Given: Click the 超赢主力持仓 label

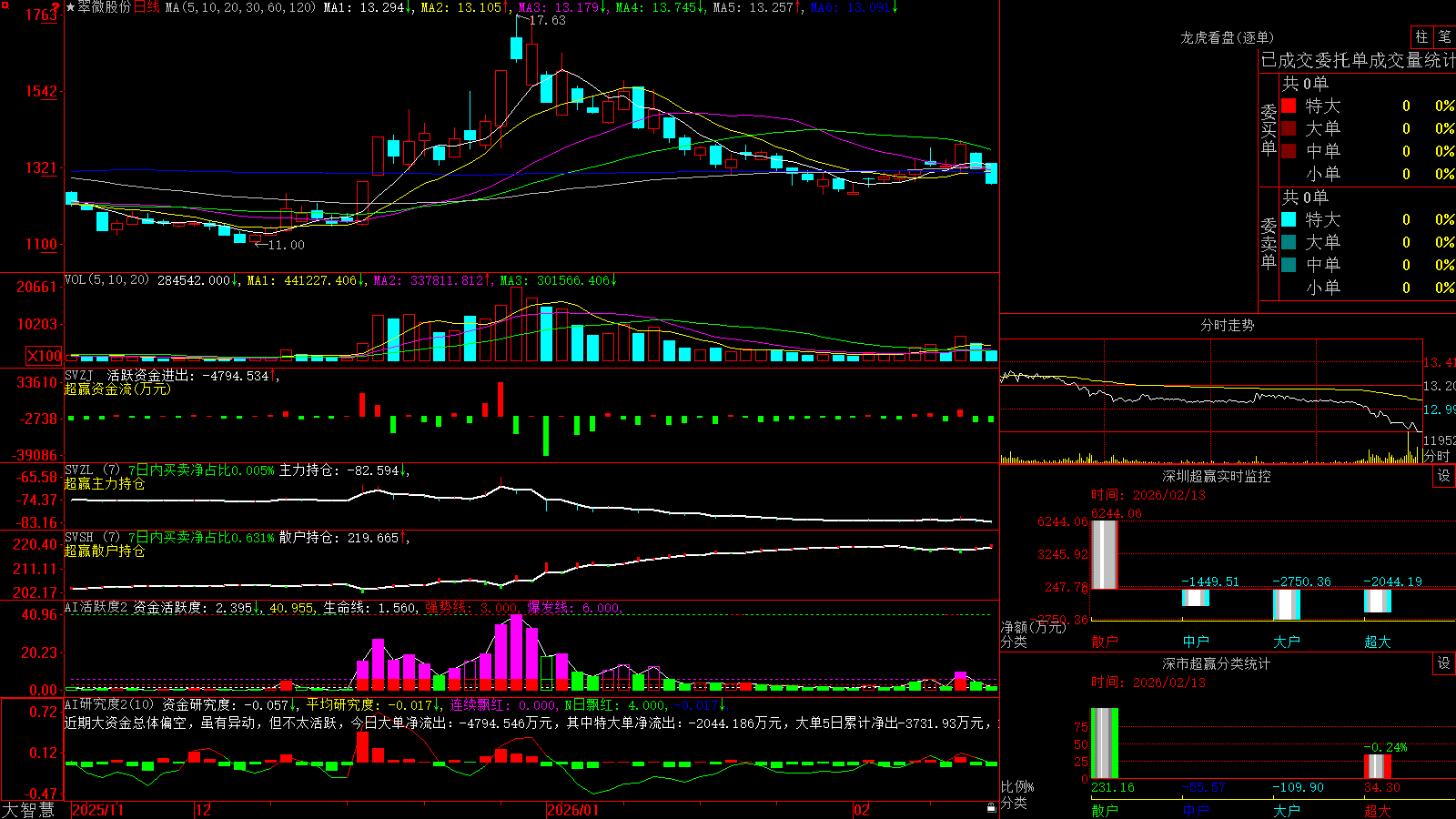Looking at the screenshot, I should (105, 483).
